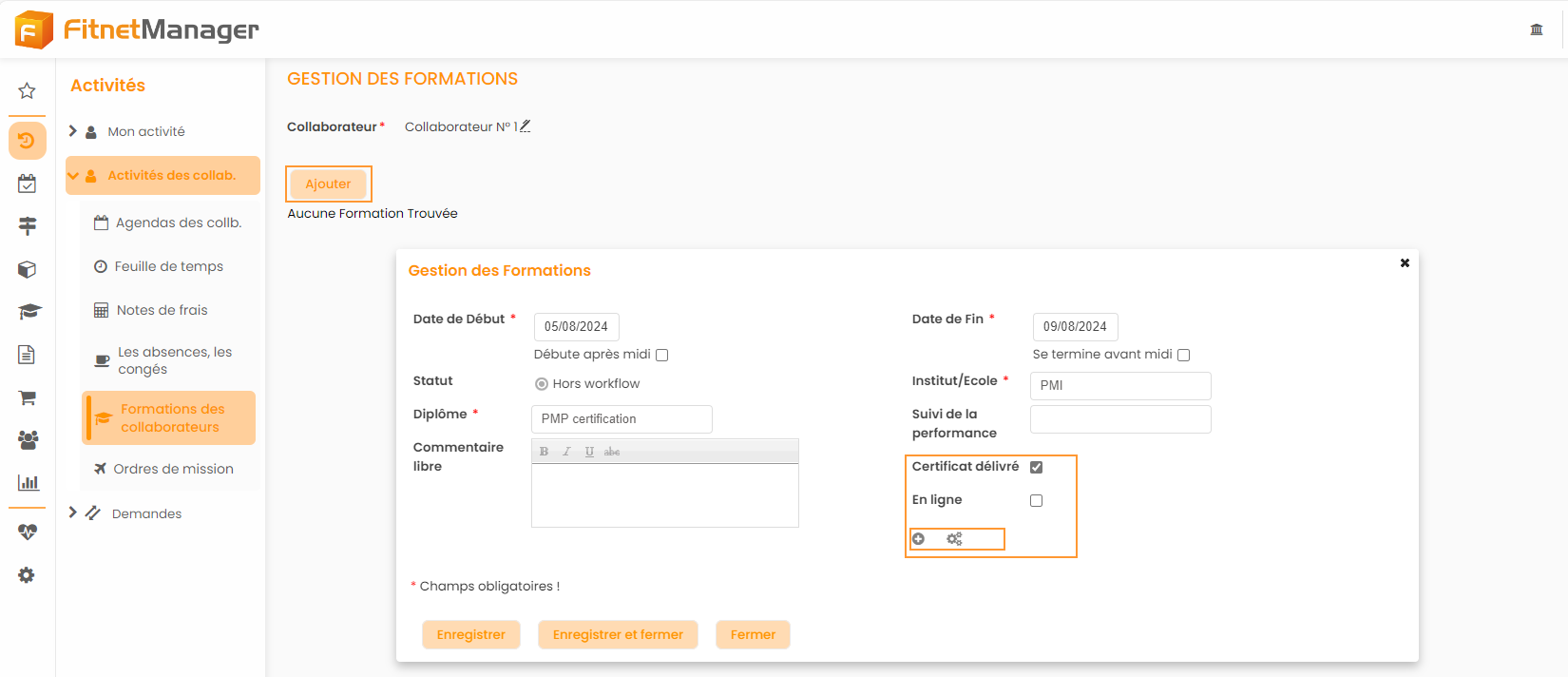Uncheck the Certificat délivré checkbox
1568x677 pixels.
click(x=1036, y=467)
